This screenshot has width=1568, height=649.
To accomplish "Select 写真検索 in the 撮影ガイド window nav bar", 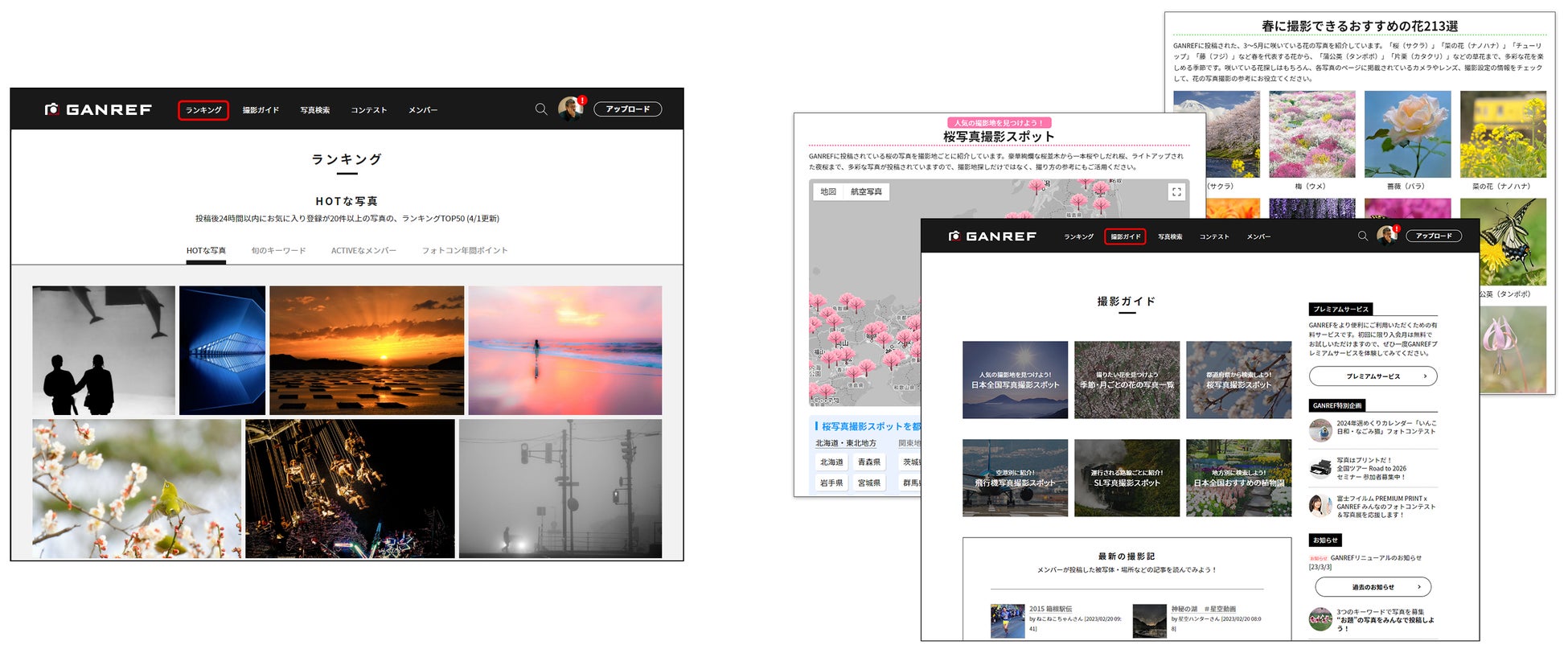I will (x=1170, y=236).
